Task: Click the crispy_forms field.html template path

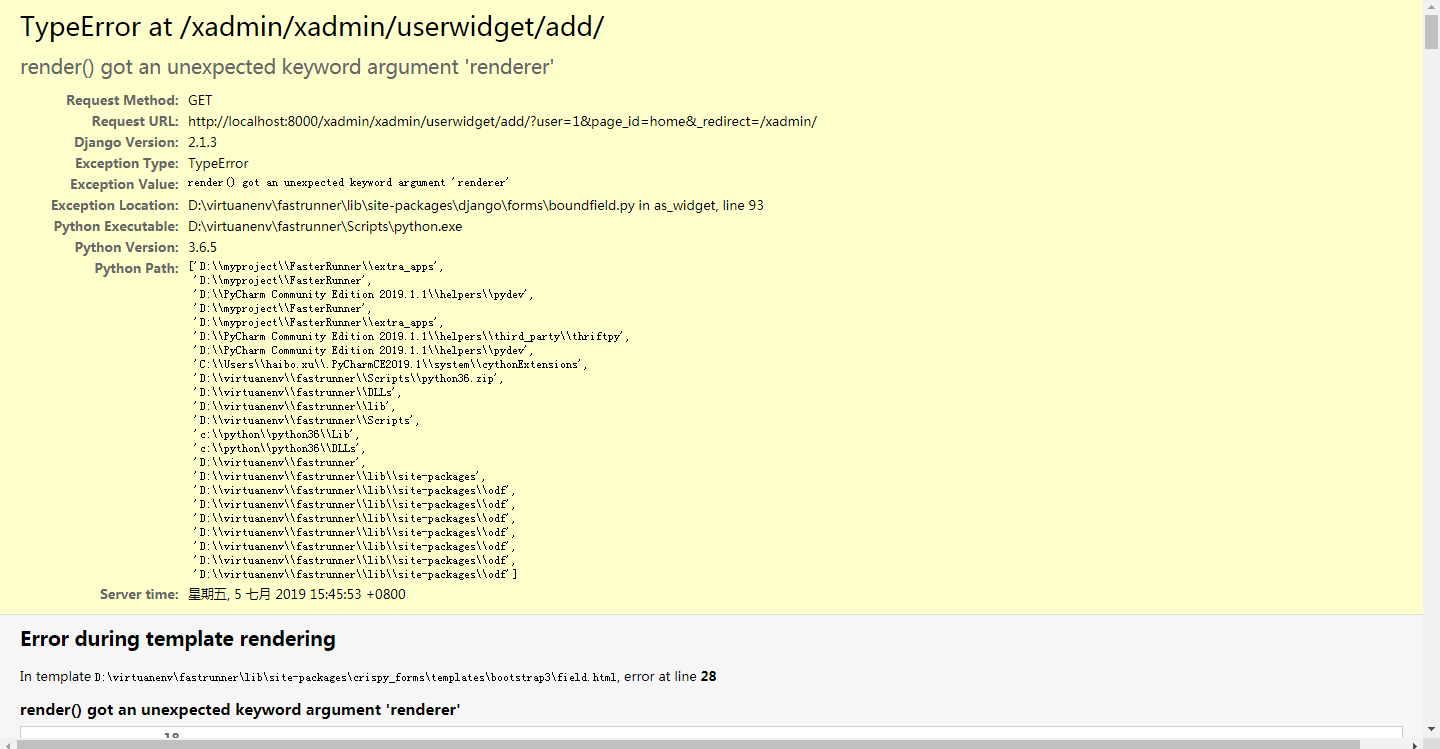Action: click(x=356, y=677)
